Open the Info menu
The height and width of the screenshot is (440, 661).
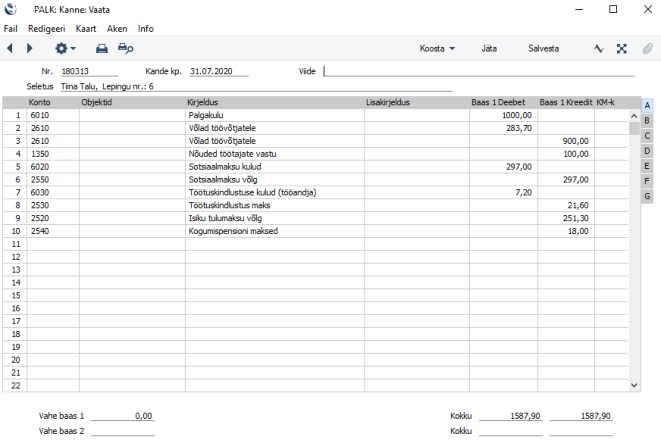(145, 29)
